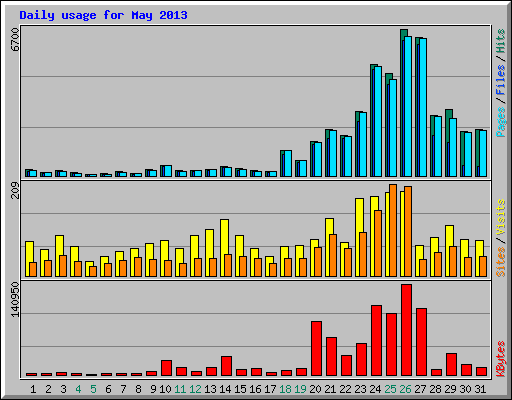Select the yellow visits bar for day 21

point(329,247)
